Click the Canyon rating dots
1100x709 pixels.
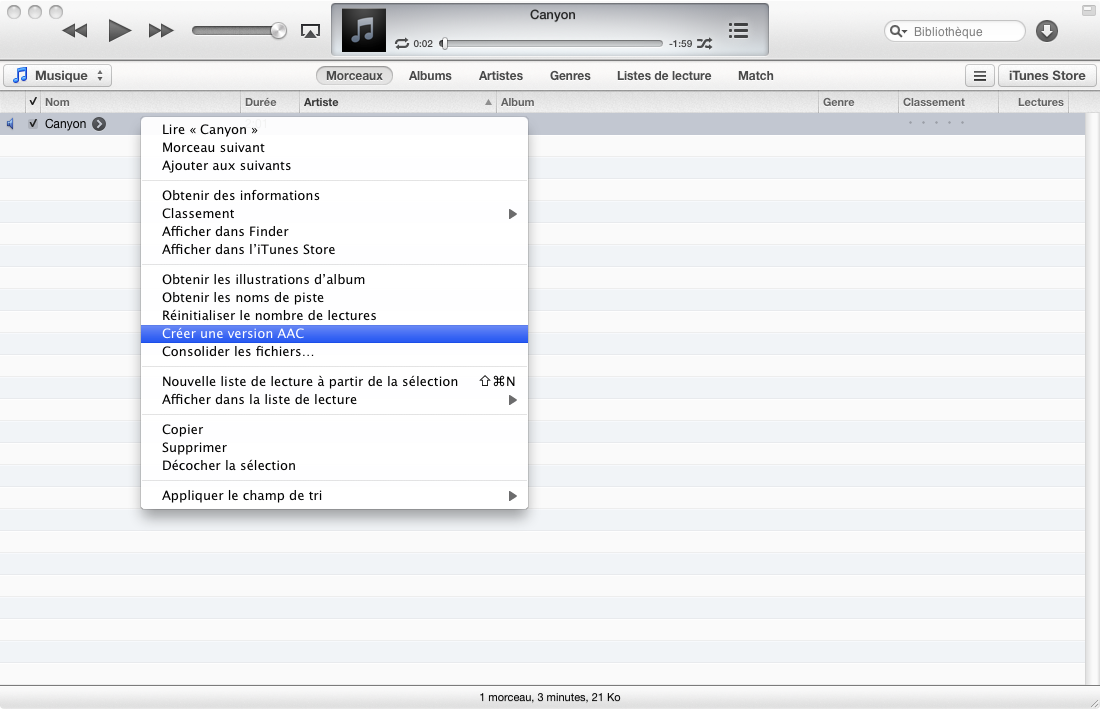(x=936, y=123)
